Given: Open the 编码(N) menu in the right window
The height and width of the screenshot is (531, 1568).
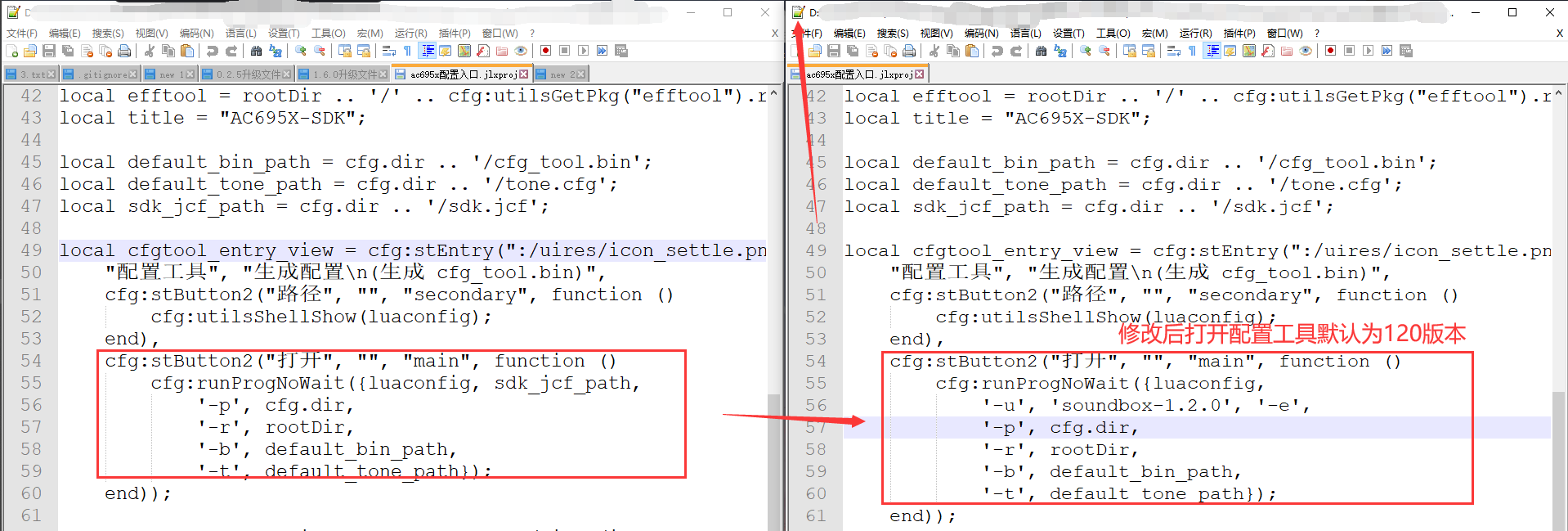Looking at the screenshot, I should (x=981, y=34).
